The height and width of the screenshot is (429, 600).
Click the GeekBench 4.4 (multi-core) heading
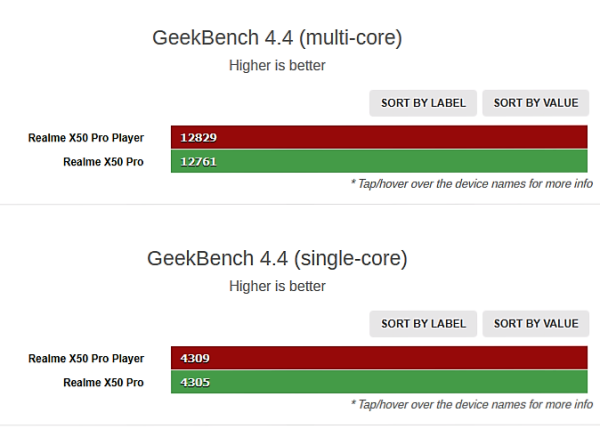click(277, 38)
